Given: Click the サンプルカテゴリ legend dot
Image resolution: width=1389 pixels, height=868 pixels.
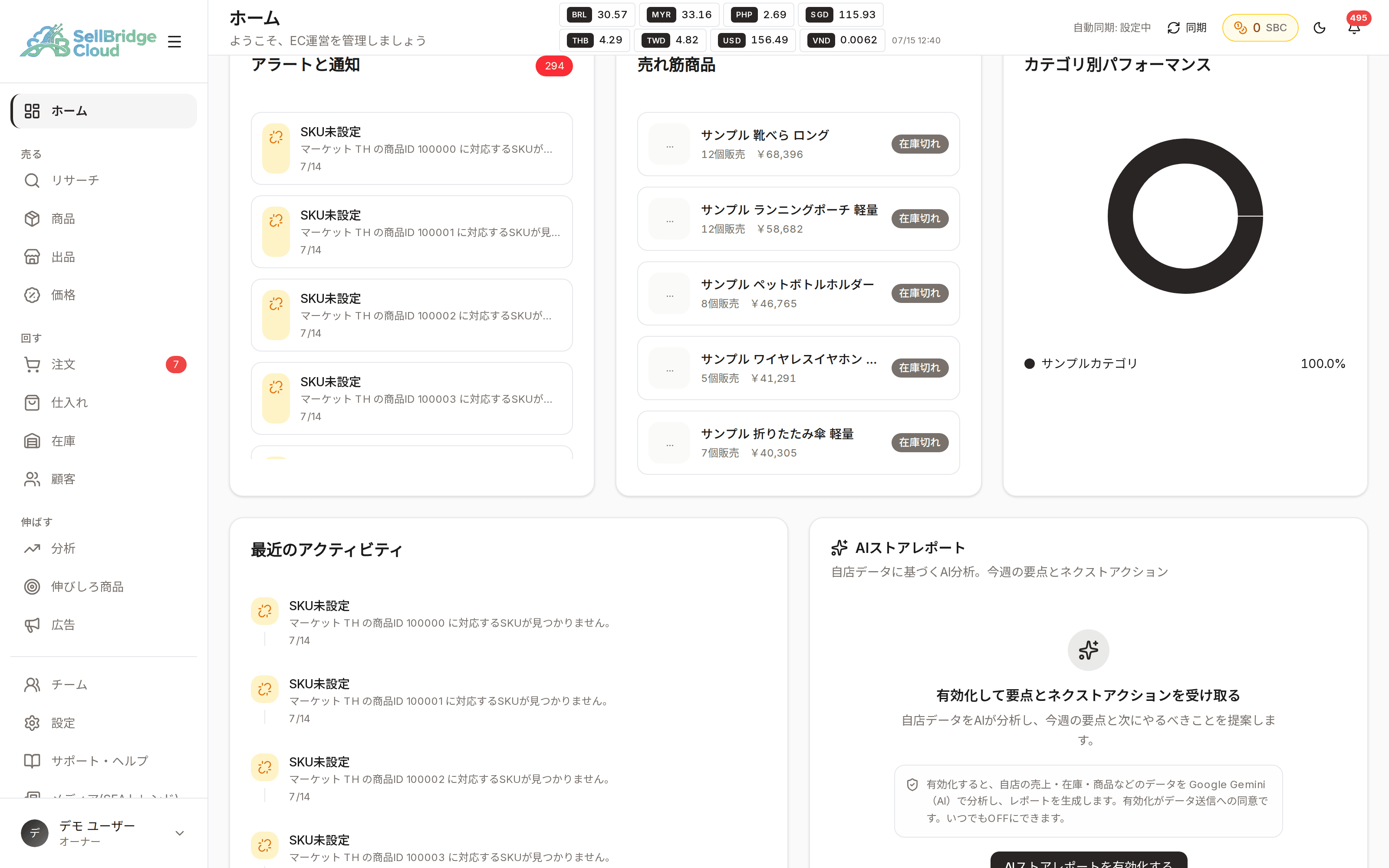Looking at the screenshot, I should [1029, 363].
